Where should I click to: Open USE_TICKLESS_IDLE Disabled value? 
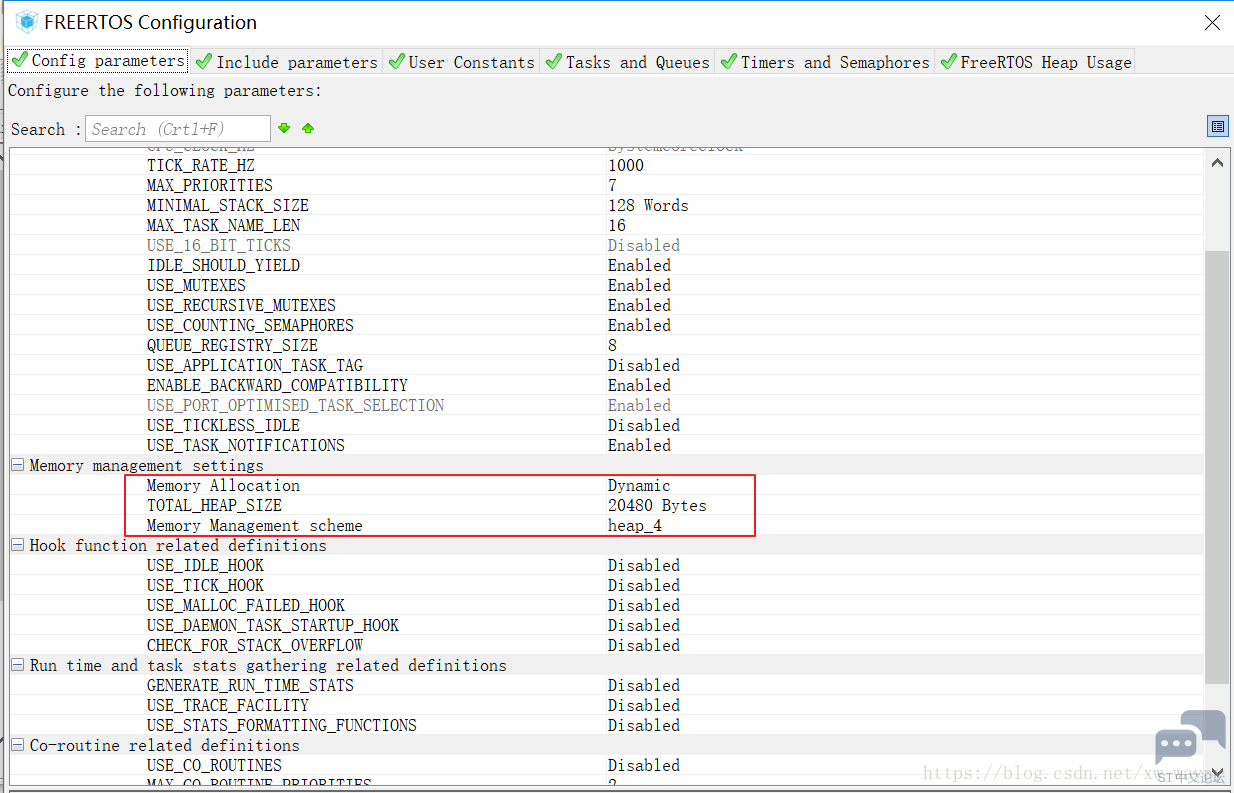tap(643, 425)
